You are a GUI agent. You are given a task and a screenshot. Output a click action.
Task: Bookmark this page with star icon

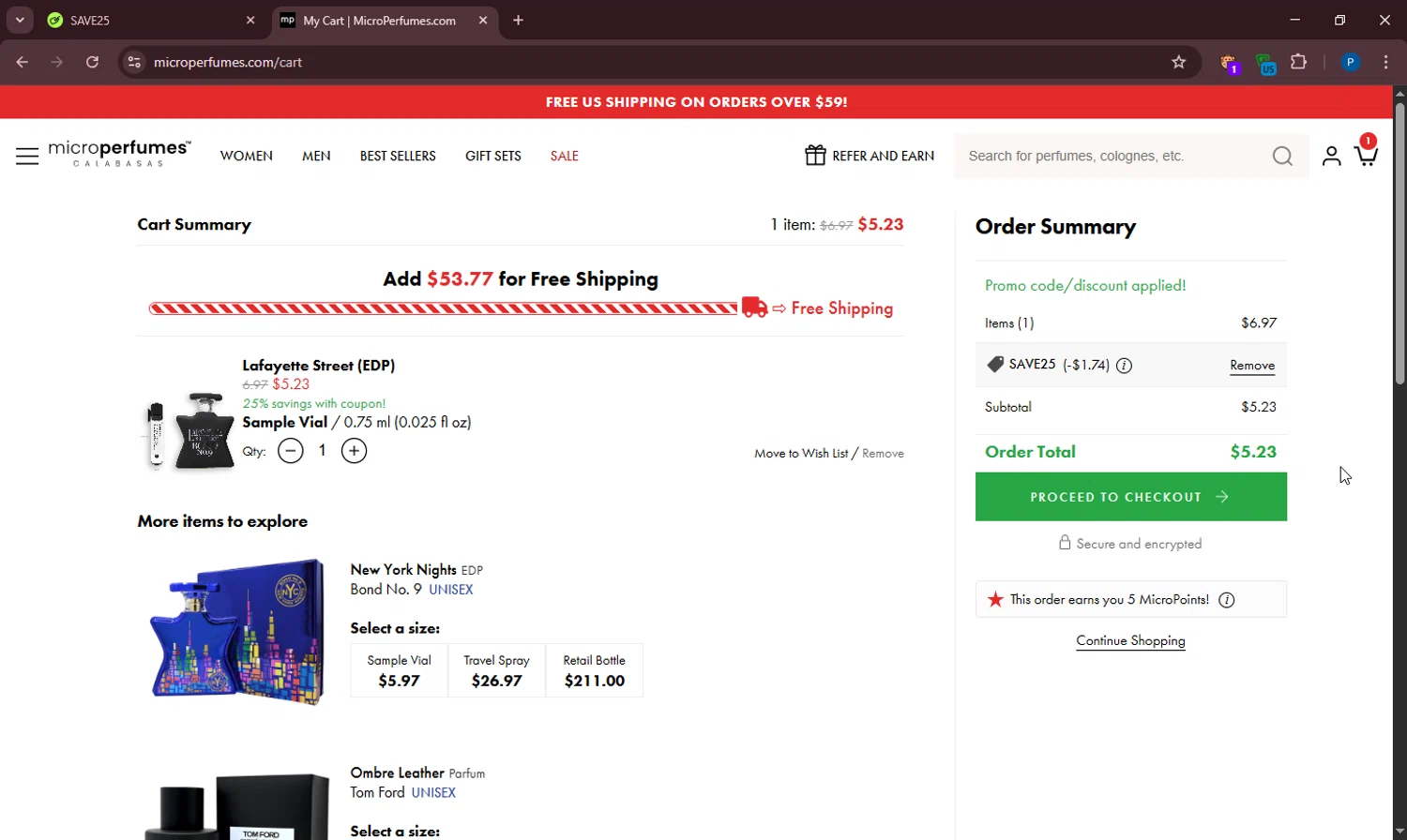[1179, 62]
